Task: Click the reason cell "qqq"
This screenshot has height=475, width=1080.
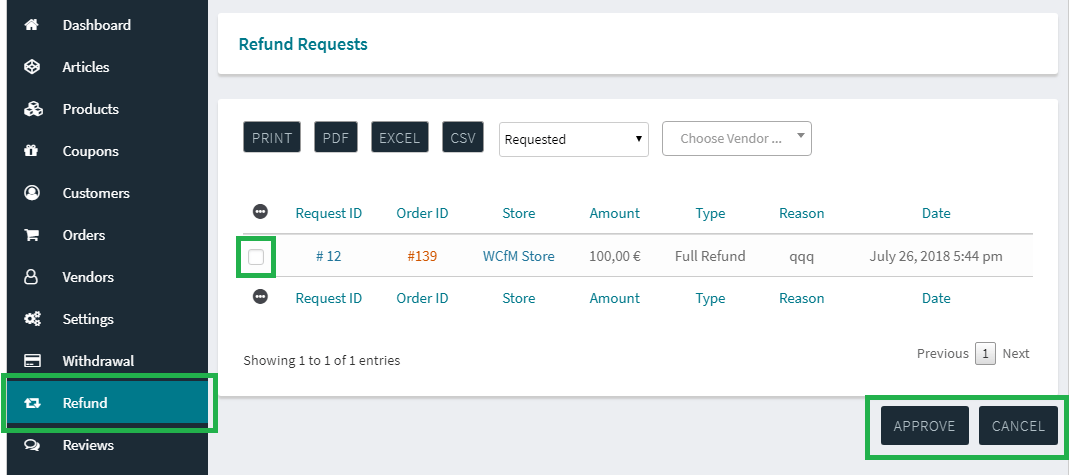Action: point(802,257)
